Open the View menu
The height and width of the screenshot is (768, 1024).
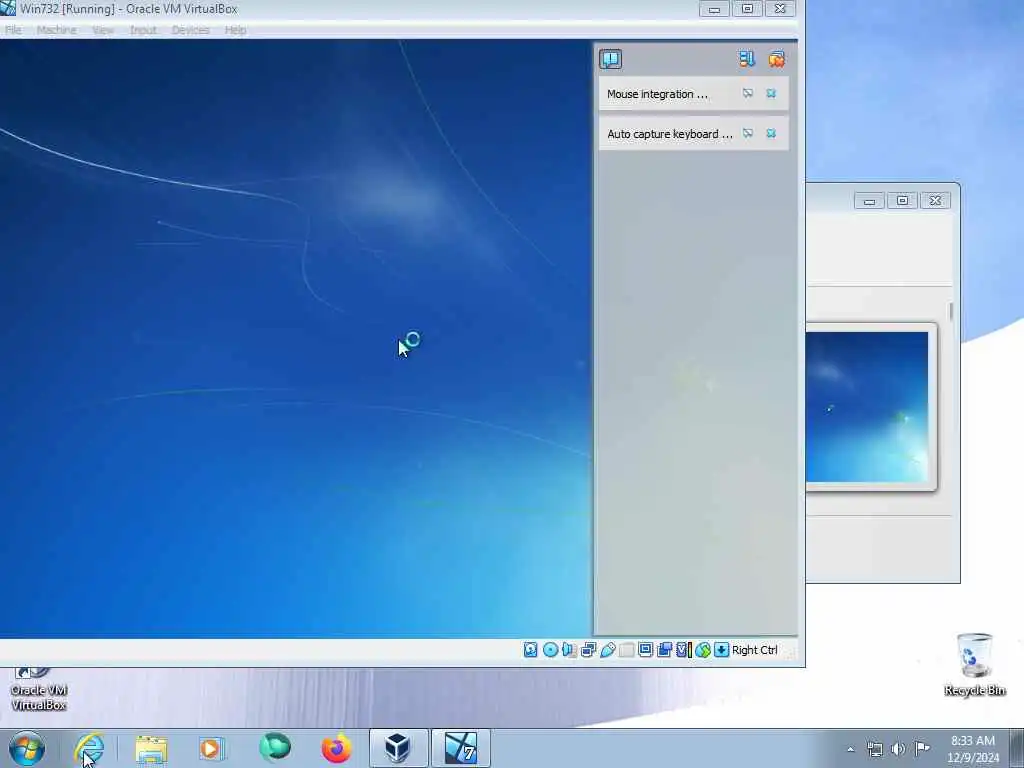point(103,30)
